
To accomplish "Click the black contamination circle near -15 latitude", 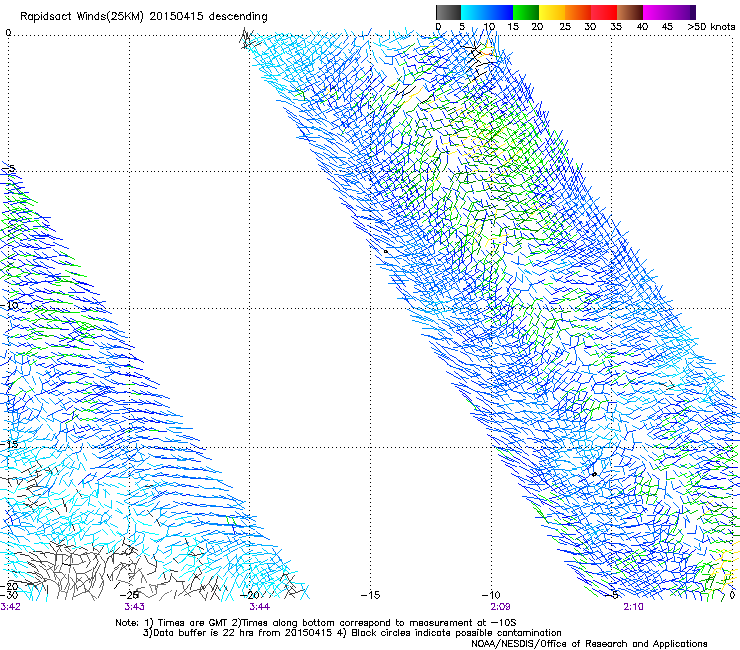I will click(594, 474).
